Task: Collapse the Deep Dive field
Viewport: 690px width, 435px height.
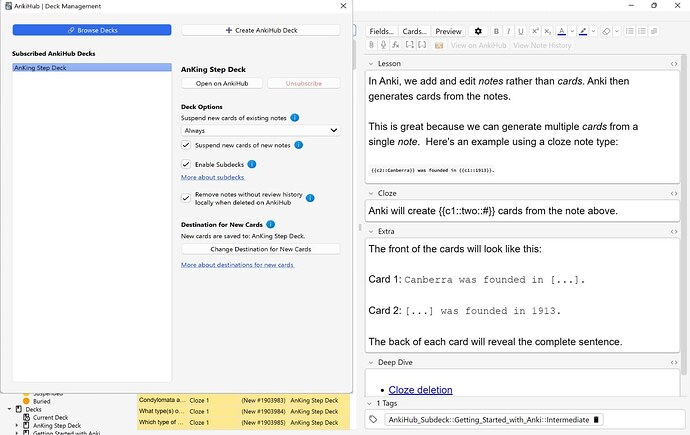Action: pyautogui.click(x=371, y=362)
